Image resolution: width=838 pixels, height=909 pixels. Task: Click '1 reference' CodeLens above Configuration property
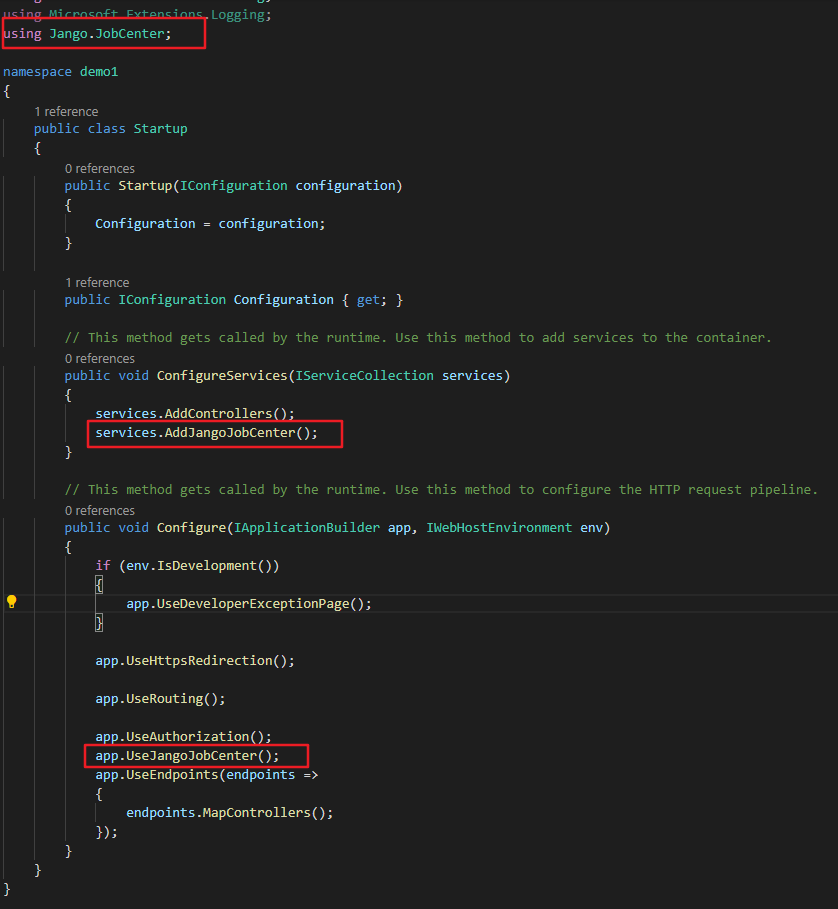tap(97, 282)
